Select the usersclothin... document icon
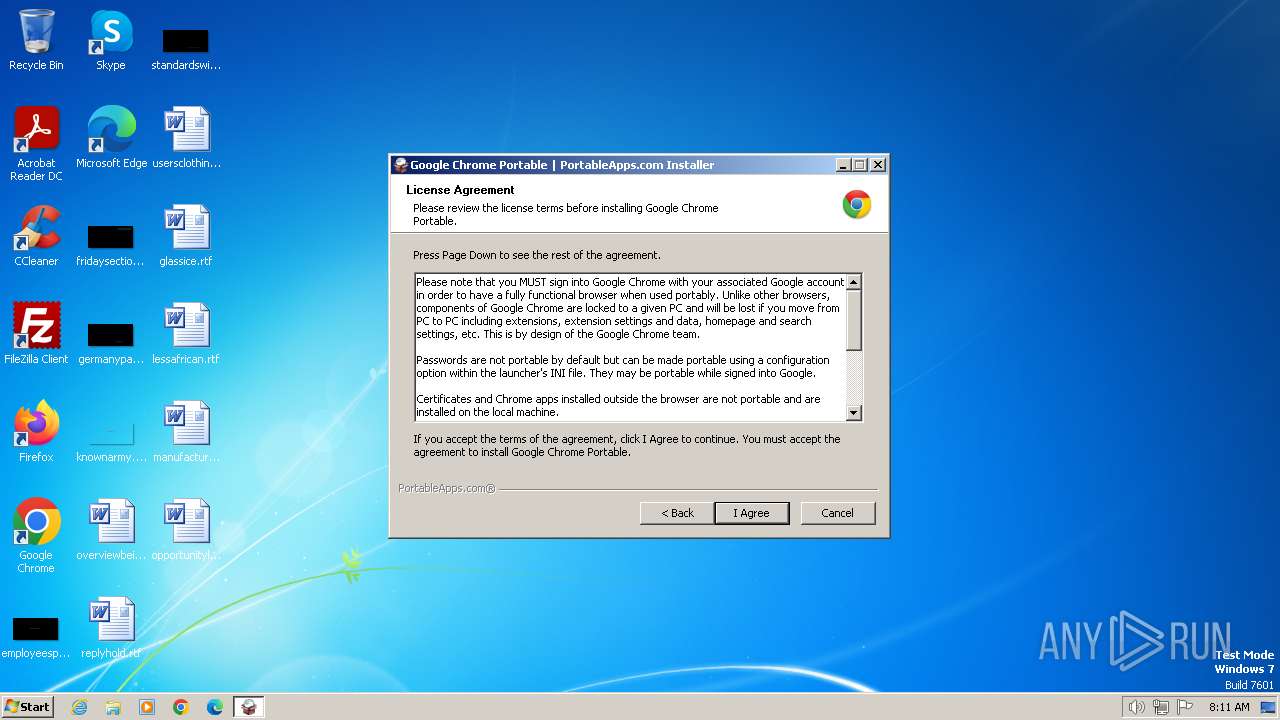 (186, 137)
